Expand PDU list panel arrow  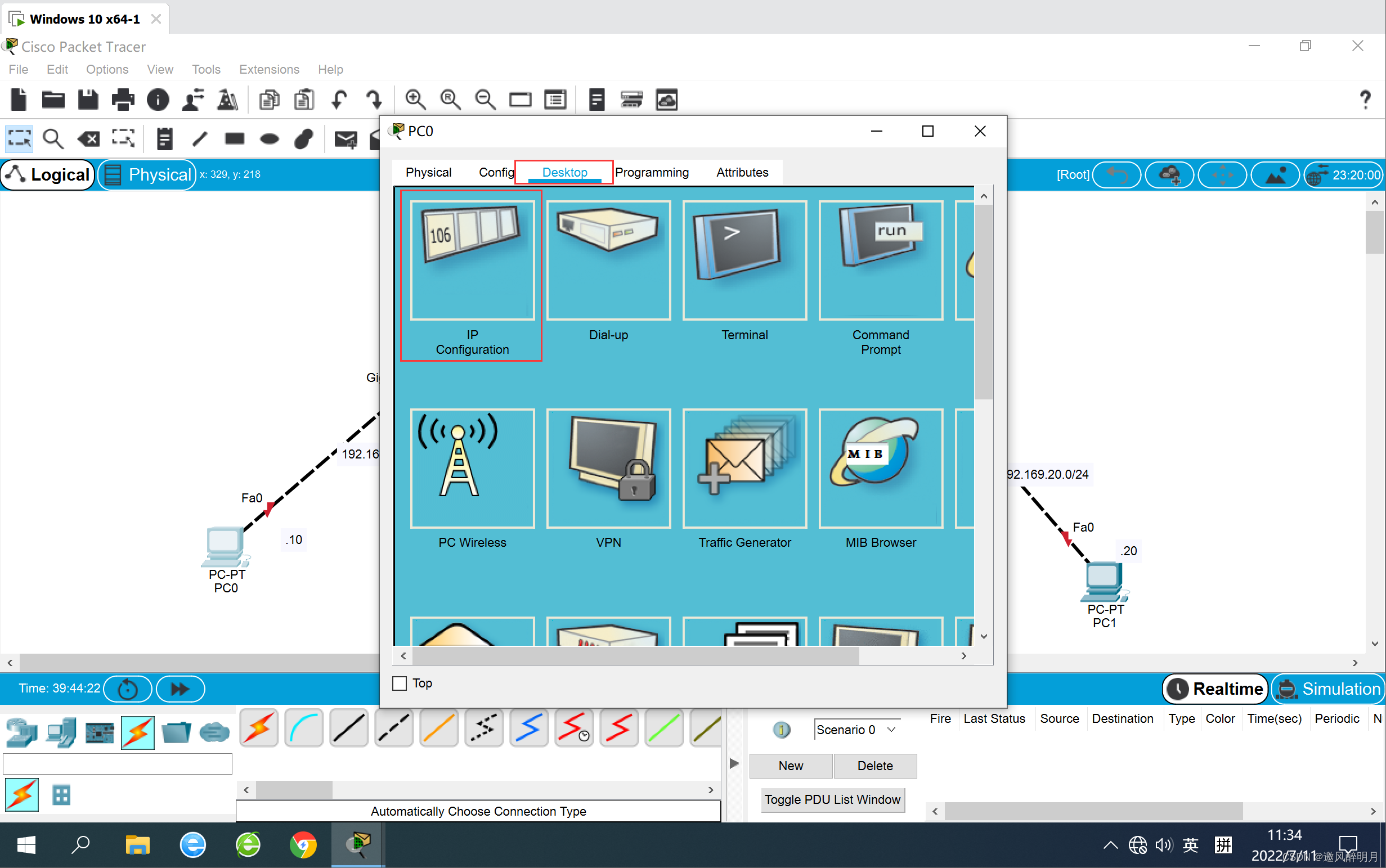click(734, 763)
